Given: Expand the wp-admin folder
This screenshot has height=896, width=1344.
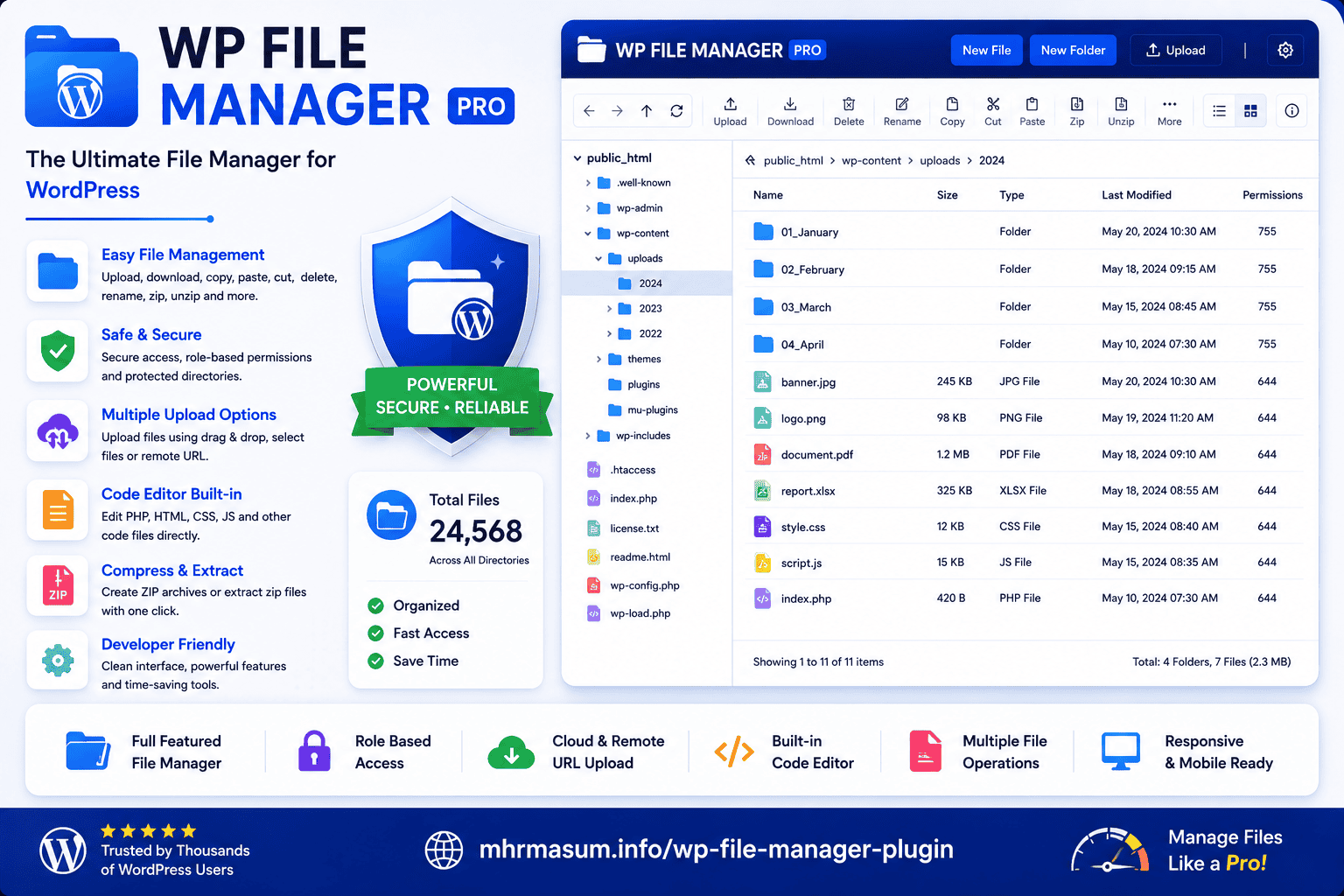Looking at the screenshot, I should [x=588, y=208].
